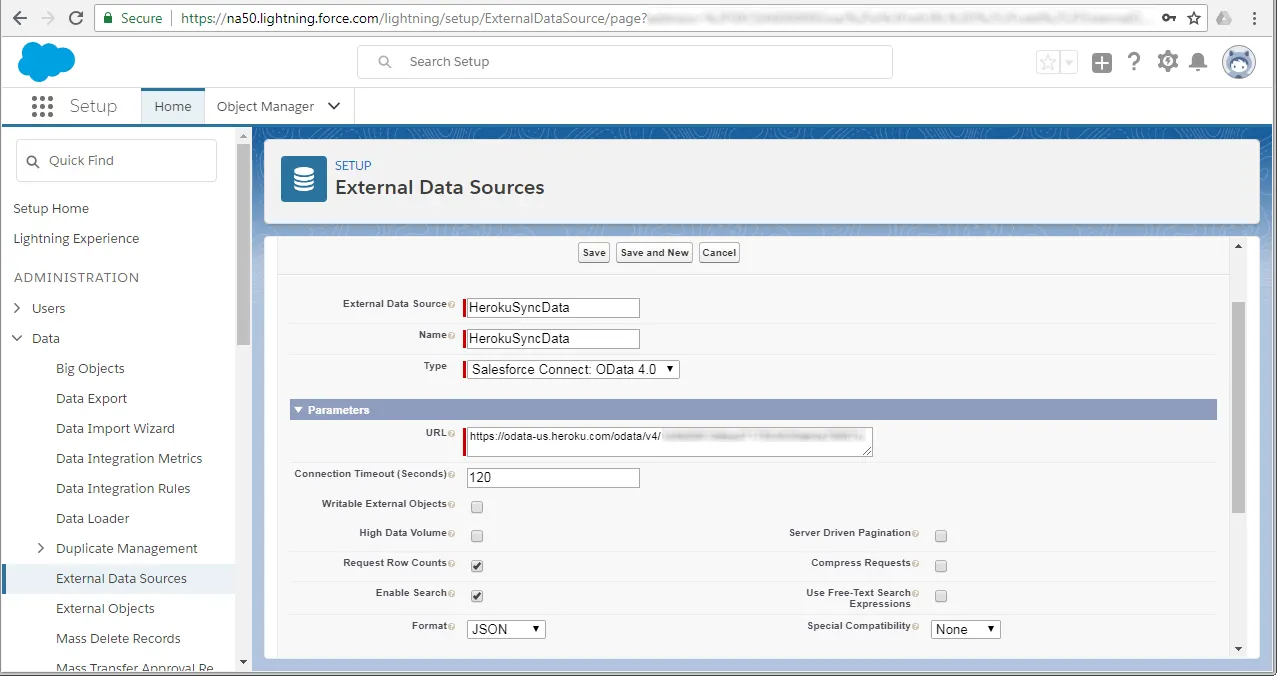Viewport: 1277px width, 676px height.
Task: Click the Name field HerokuSyncData
Action: [553, 338]
